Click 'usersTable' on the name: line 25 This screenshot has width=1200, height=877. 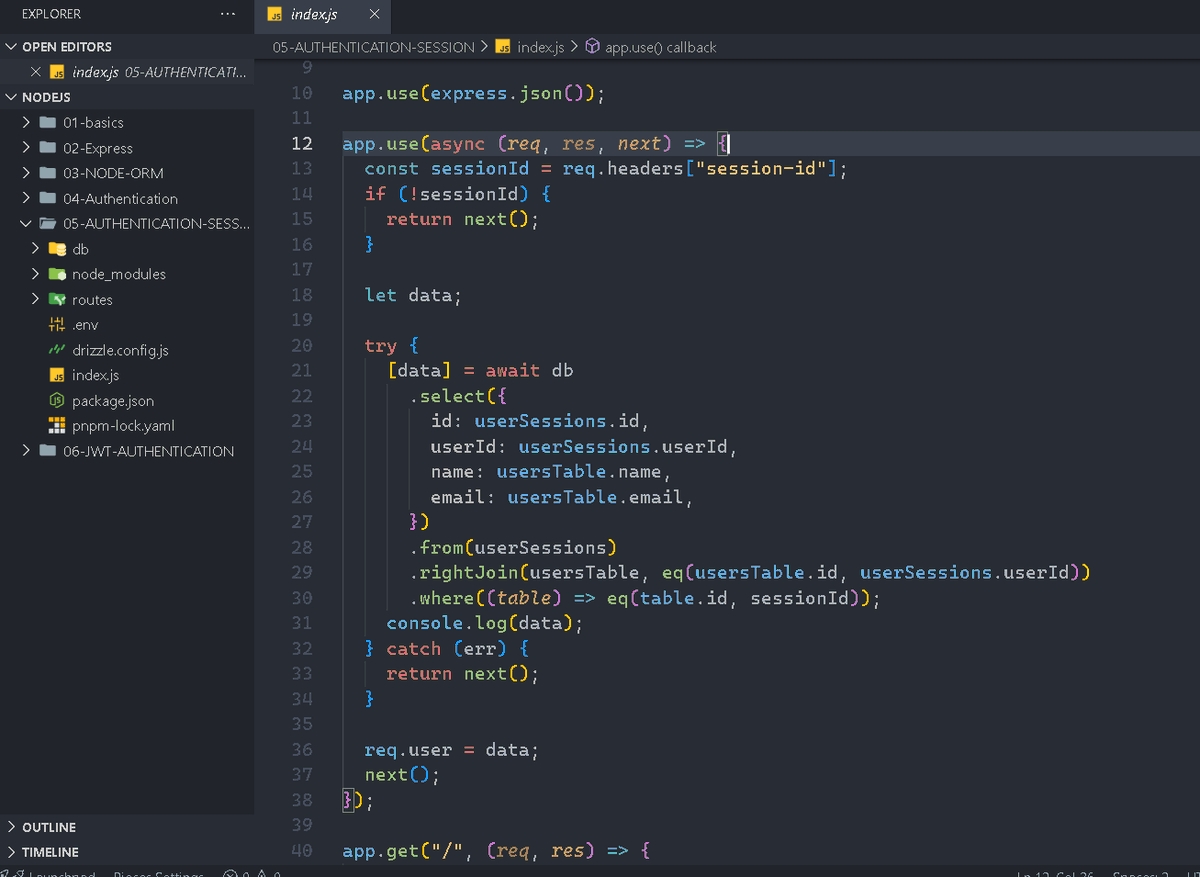[x=552, y=472]
